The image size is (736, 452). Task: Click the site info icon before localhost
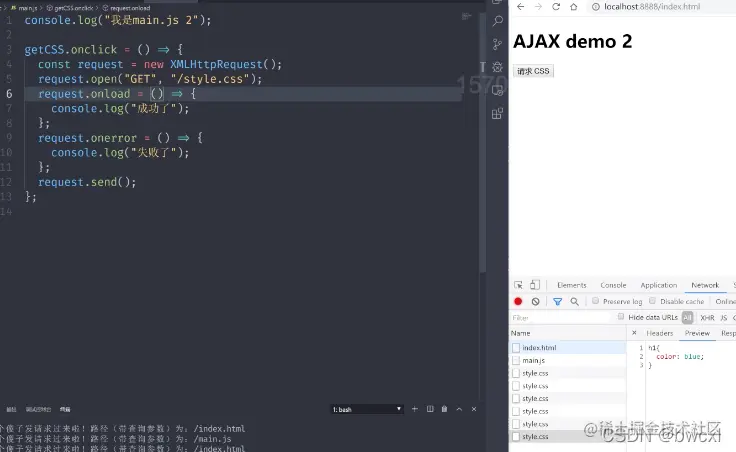(x=596, y=7)
